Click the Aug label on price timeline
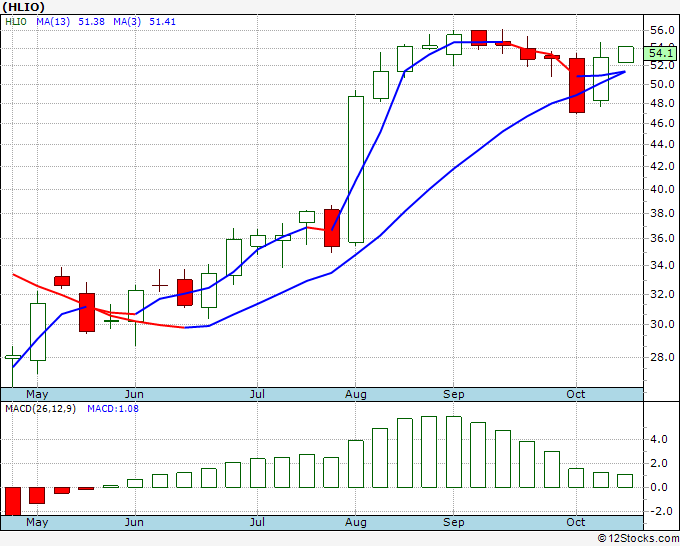The width and height of the screenshot is (680, 546). click(356, 394)
